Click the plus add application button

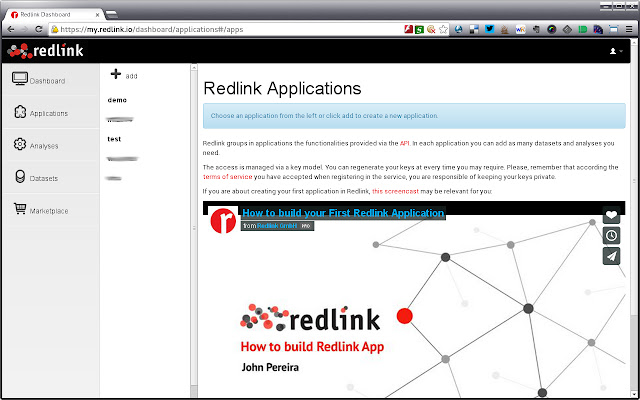(x=124, y=75)
